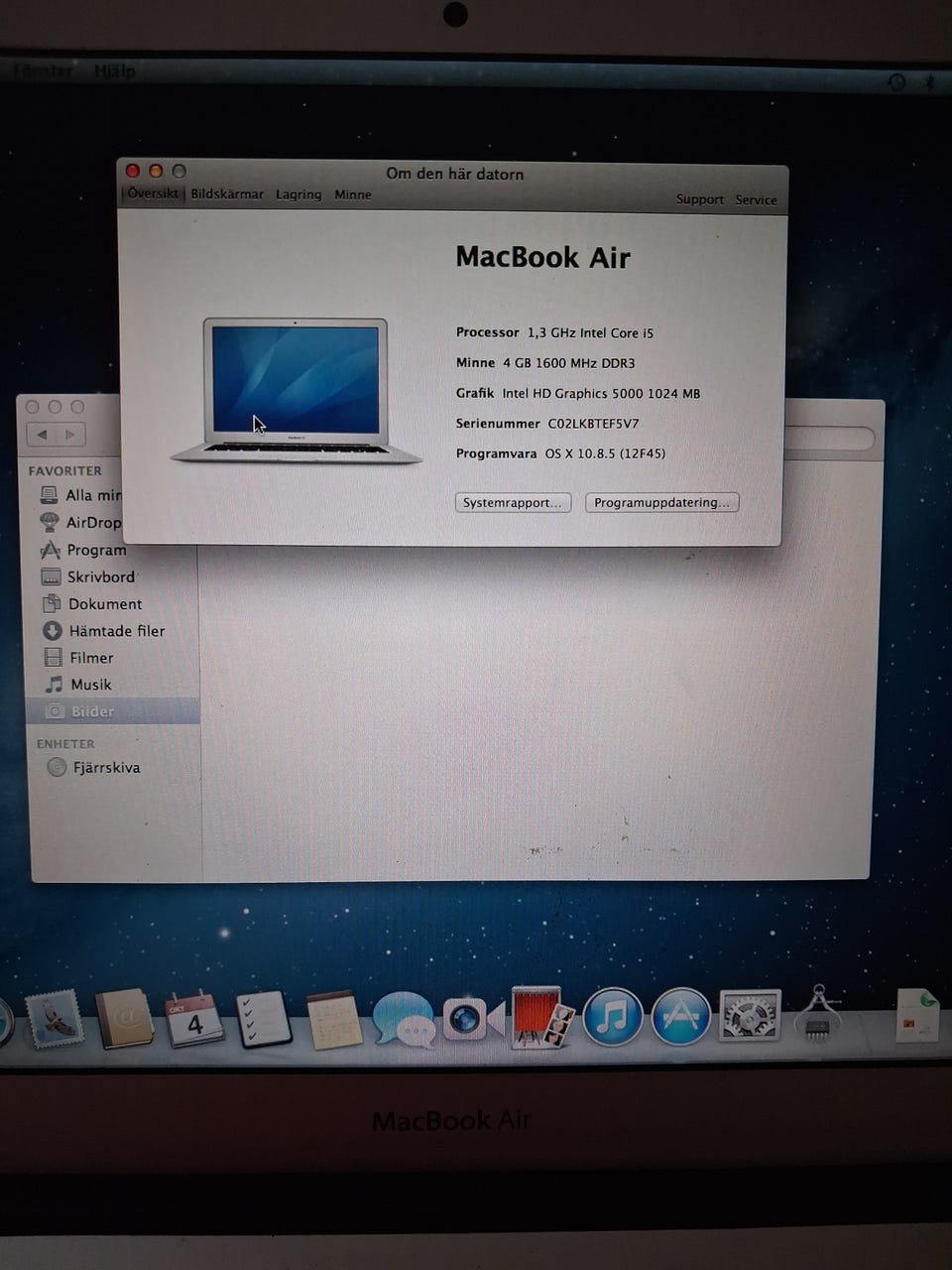Click the Finder back arrow button

coord(42,435)
